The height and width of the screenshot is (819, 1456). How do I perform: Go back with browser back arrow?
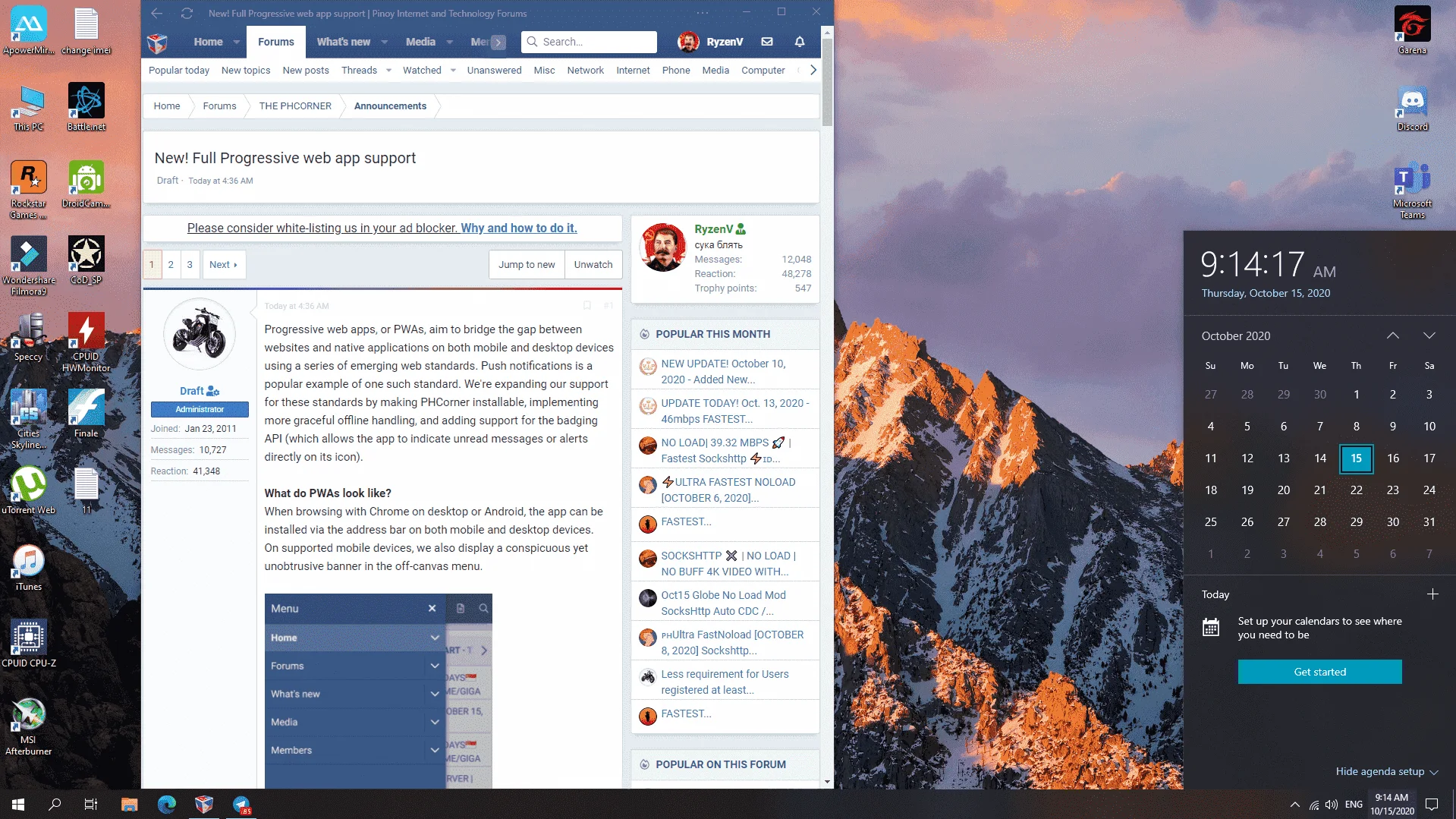[x=157, y=13]
